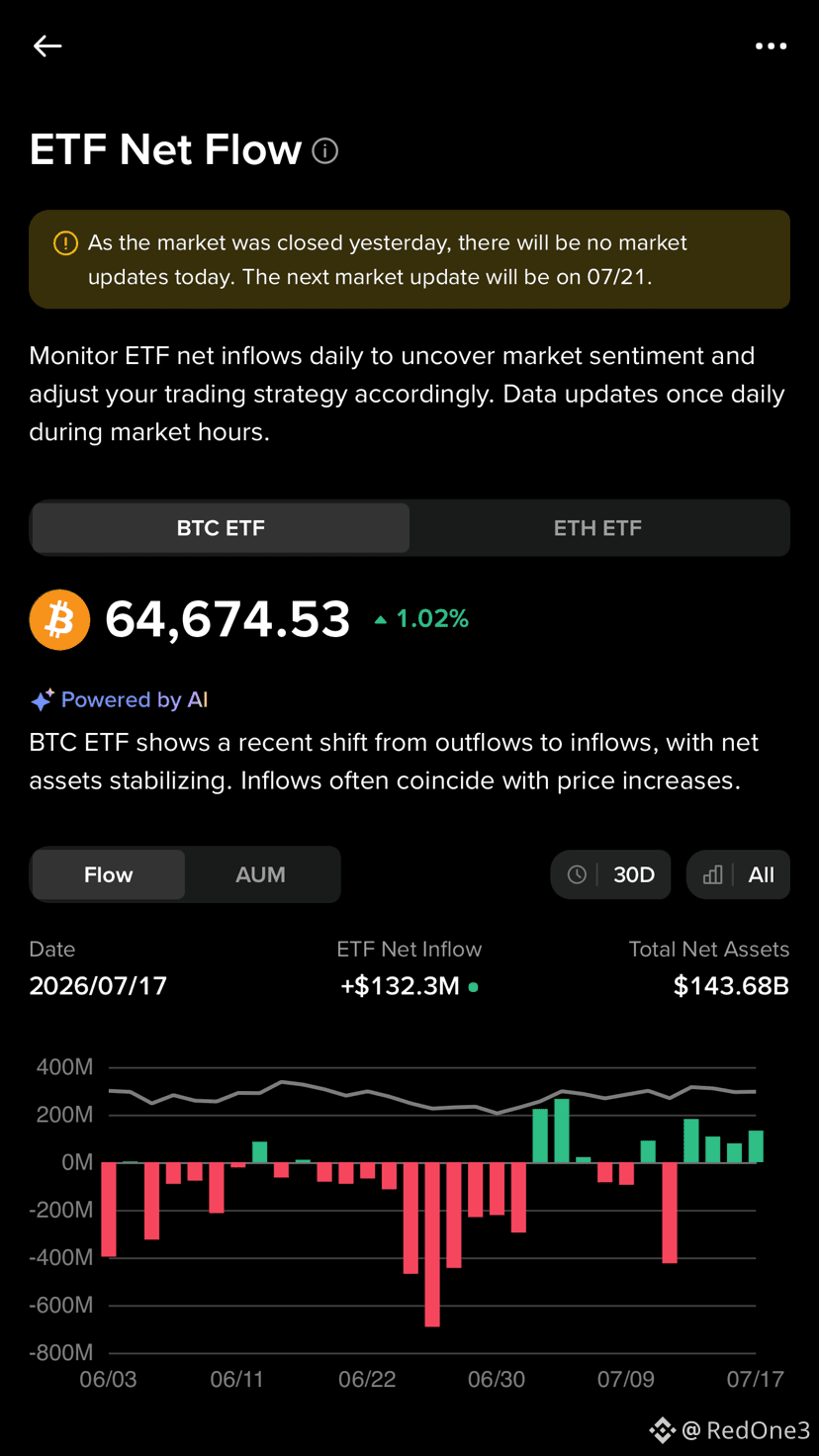The image size is (819, 1456).
Task: Tap the 1.02% price change indicator
Action: point(421,619)
